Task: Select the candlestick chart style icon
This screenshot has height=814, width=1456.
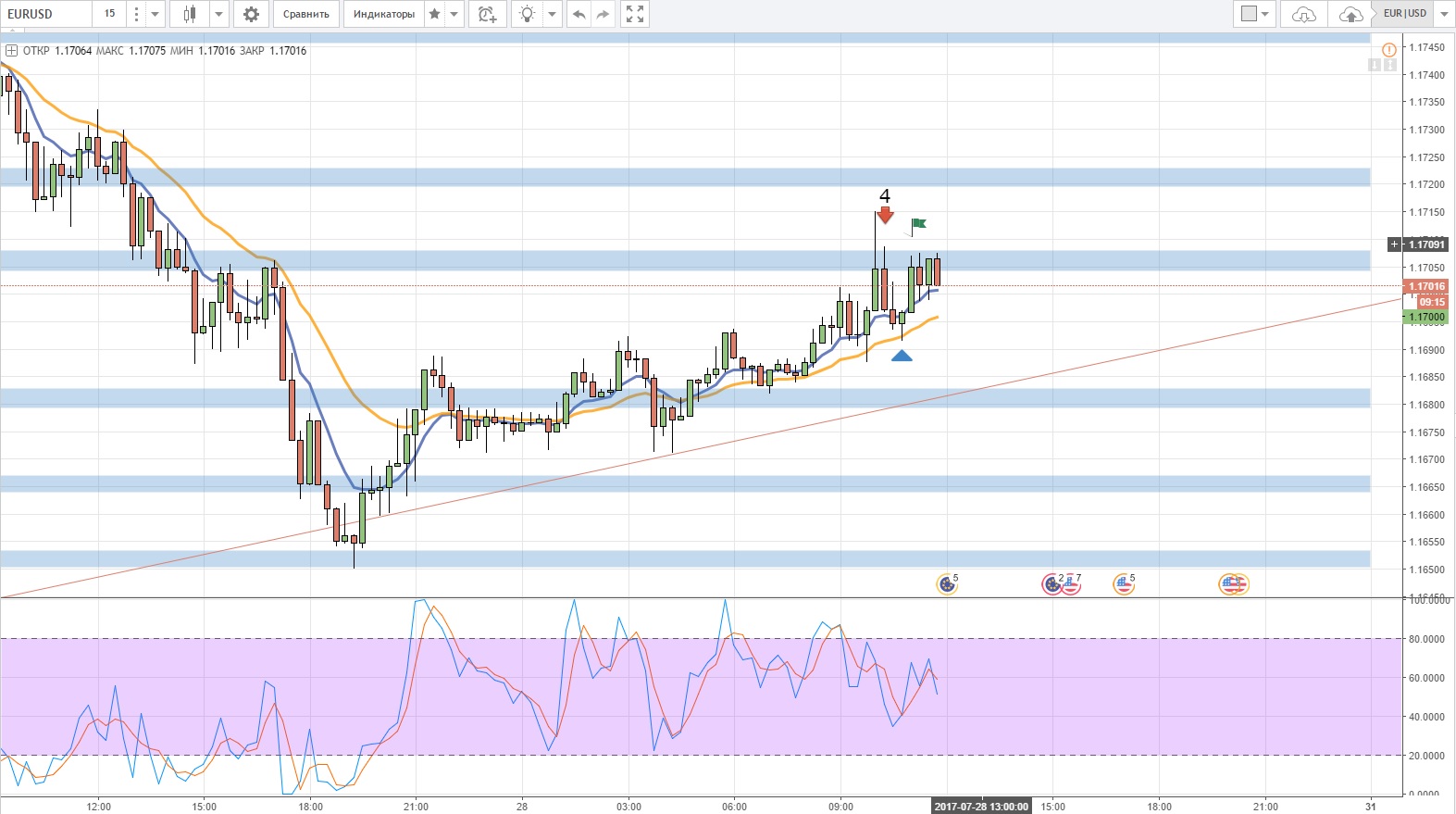Action: tap(190, 14)
